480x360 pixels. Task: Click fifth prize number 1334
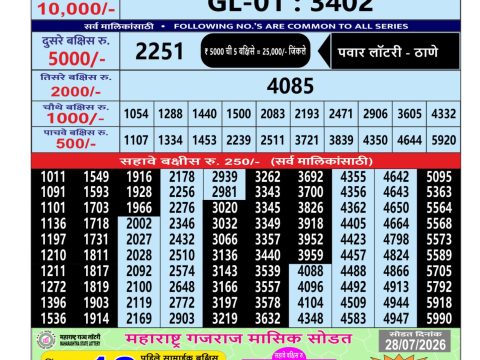click(x=170, y=140)
